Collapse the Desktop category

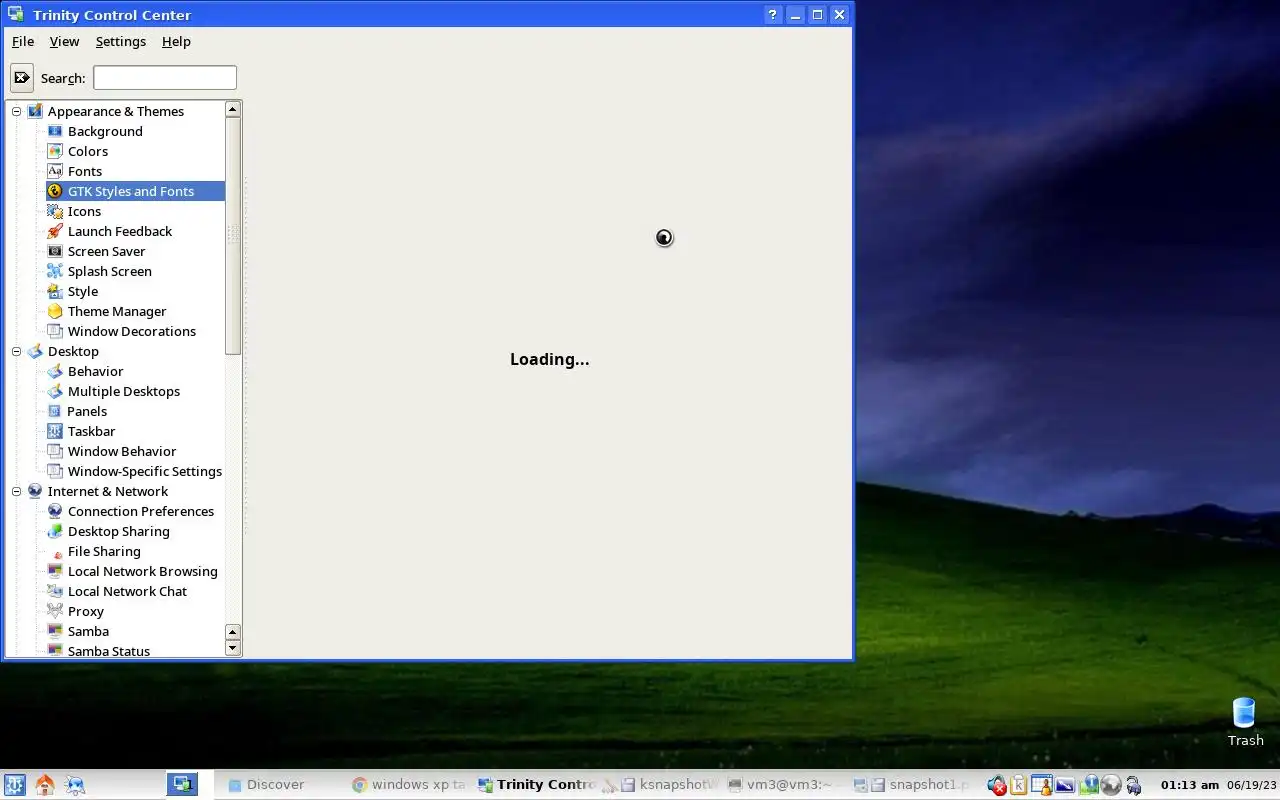click(x=16, y=351)
